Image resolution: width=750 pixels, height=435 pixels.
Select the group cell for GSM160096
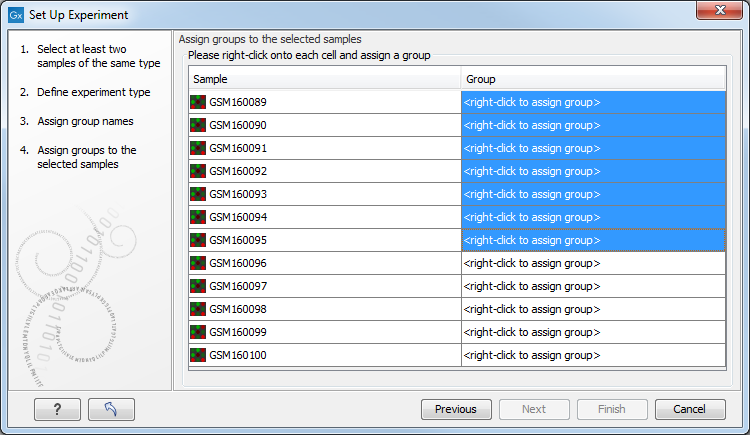pyautogui.click(x=593, y=263)
